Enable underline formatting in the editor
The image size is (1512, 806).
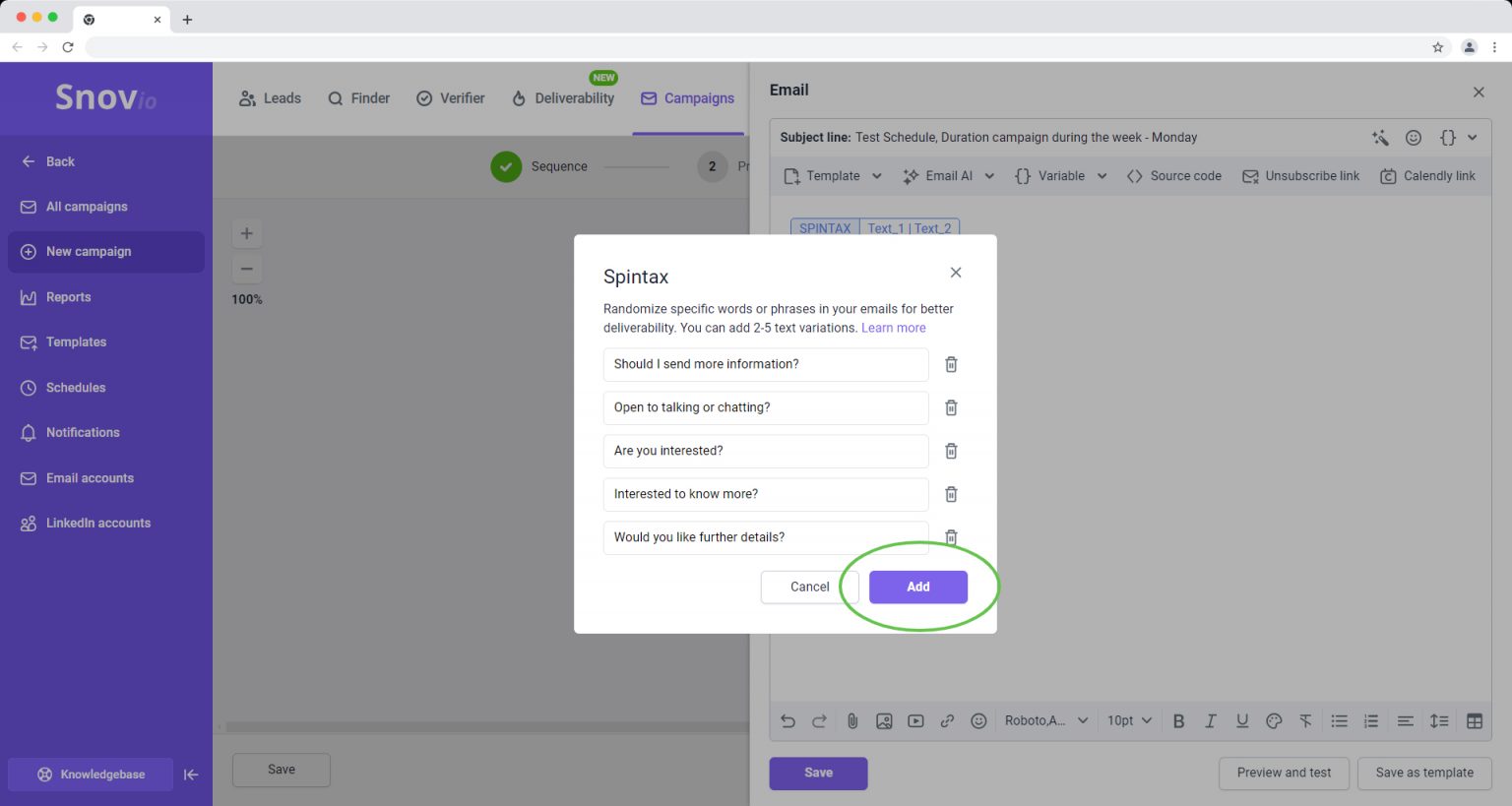(1242, 720)
